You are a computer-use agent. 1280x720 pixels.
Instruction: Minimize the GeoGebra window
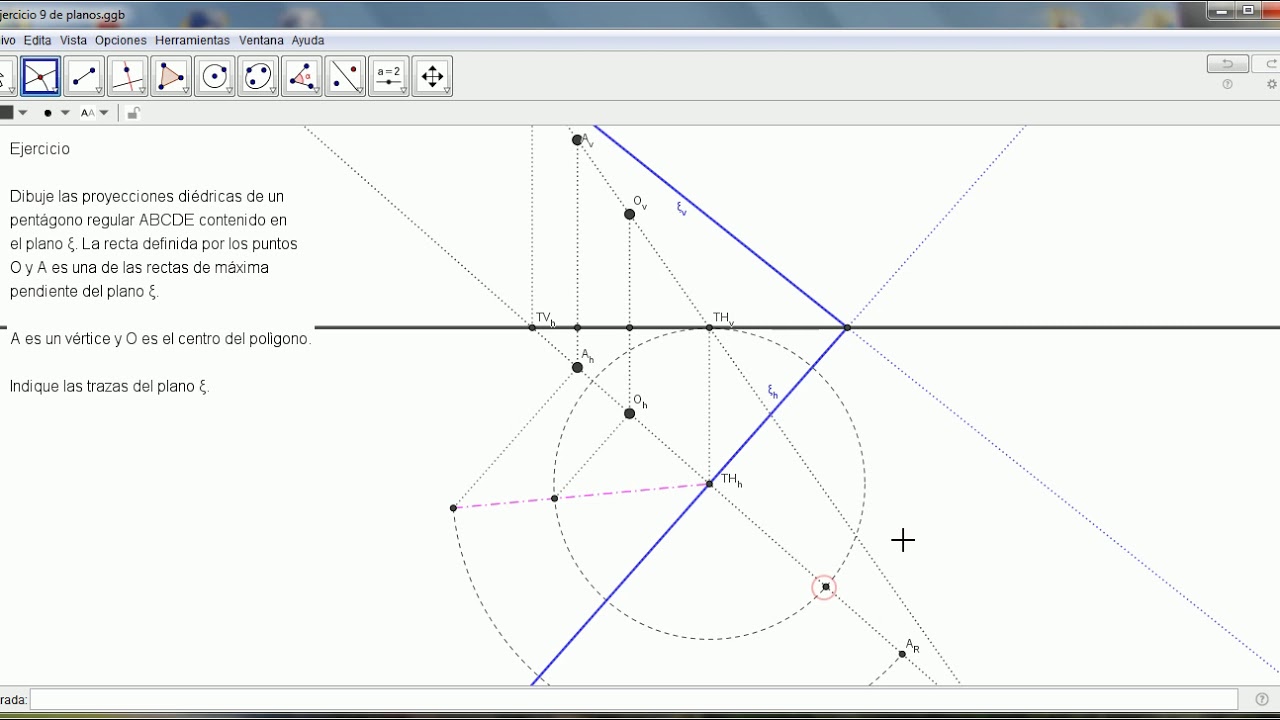click(x=1221, y=10)
